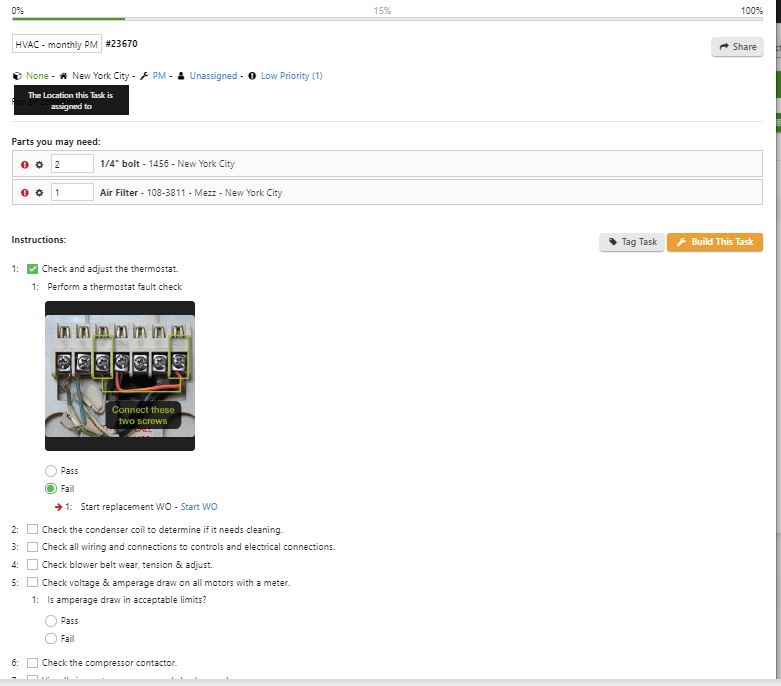The image size is (781, 686).
Task: Click the Start WO link
Action: [199, 507]
